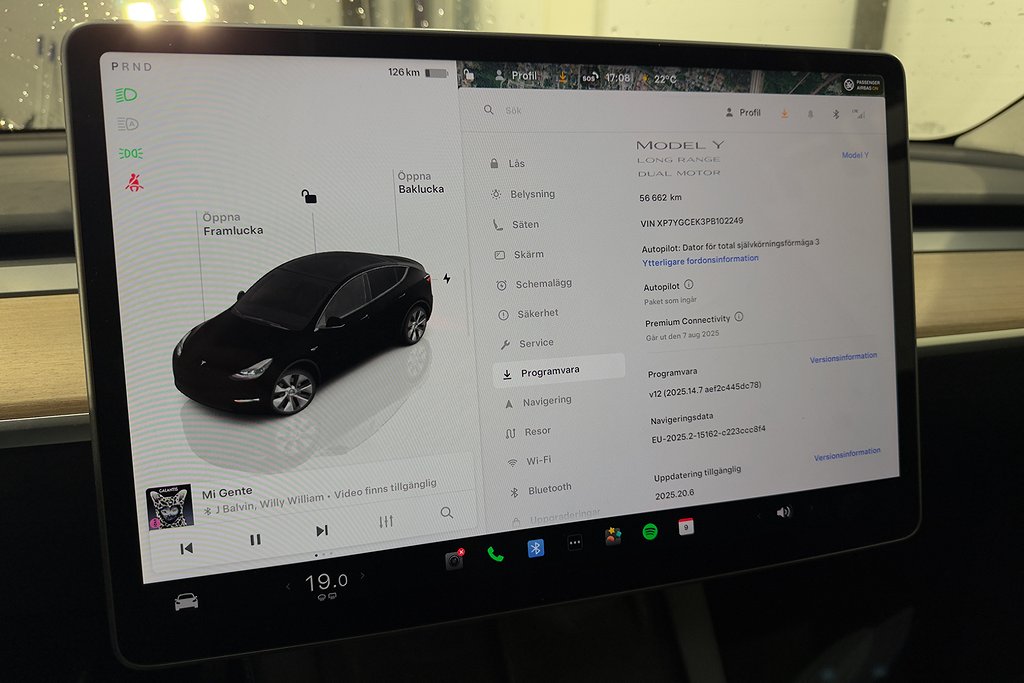Viewport: 1024px width, 683px height.
Task: Open Profil in the settings header
Action: point(743,112)
